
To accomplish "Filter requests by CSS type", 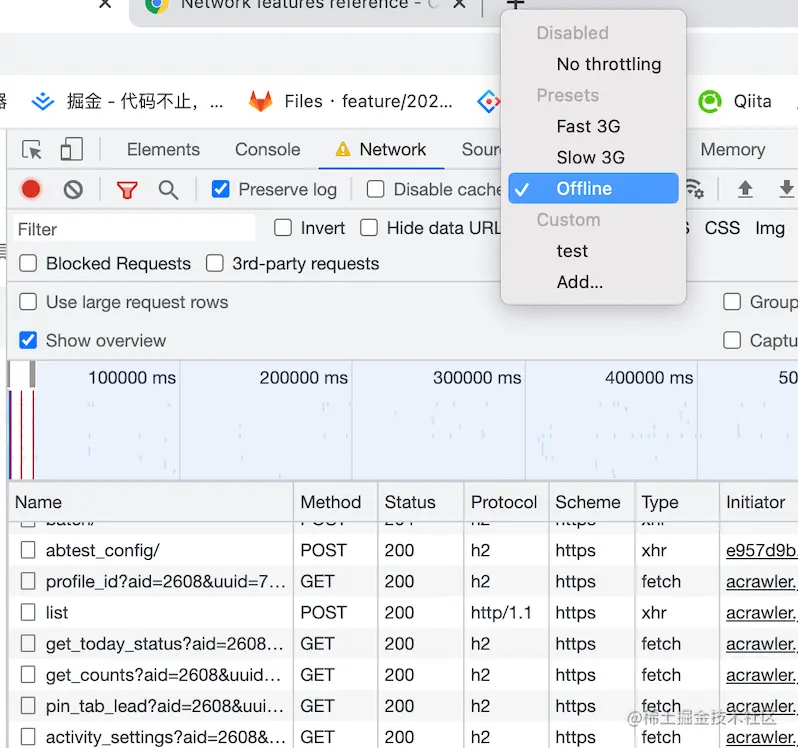I will [722, 228].
